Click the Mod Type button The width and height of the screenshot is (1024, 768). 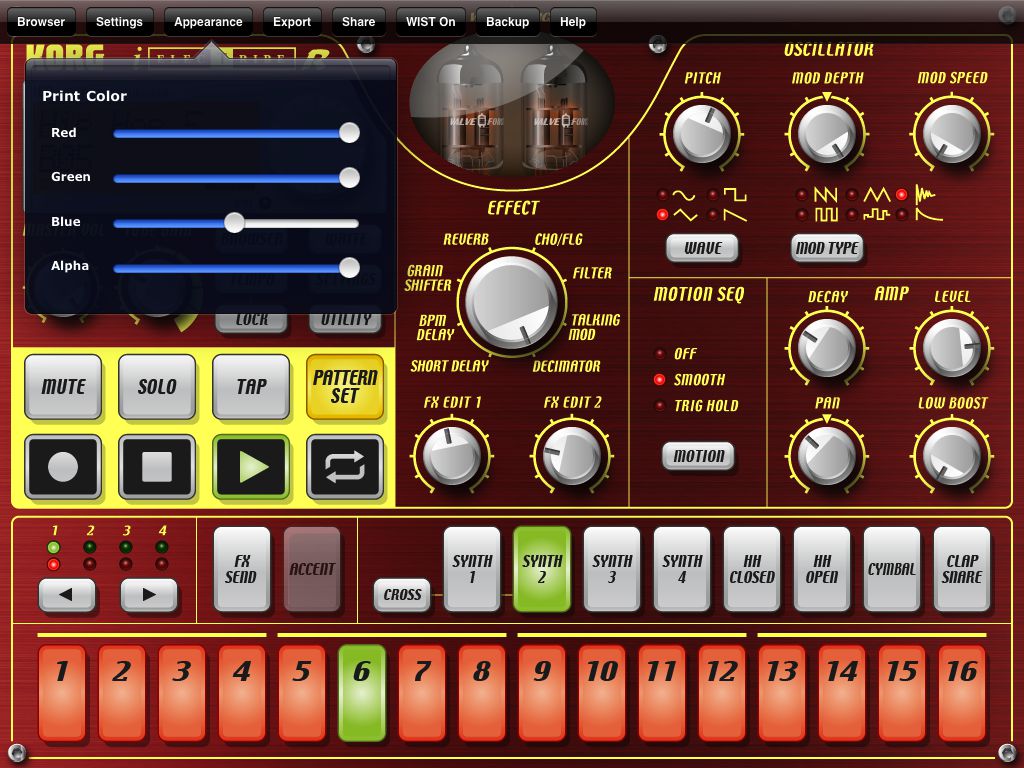pyautogui.click(x=827, y=248)
